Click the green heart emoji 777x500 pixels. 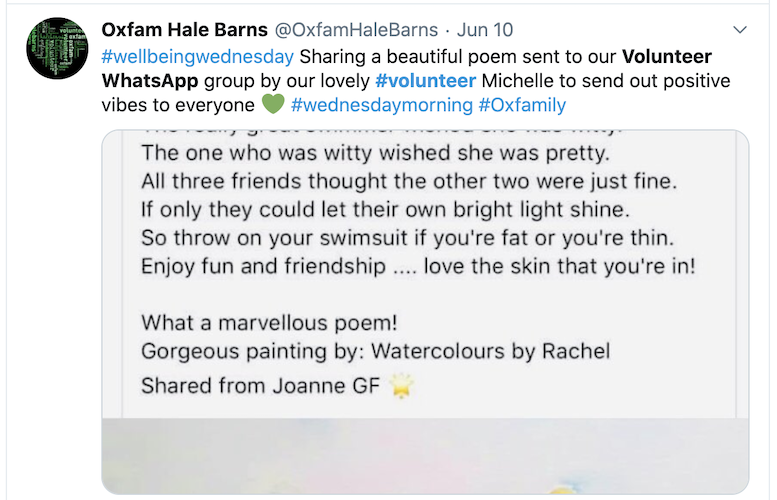tap(272, 104)
